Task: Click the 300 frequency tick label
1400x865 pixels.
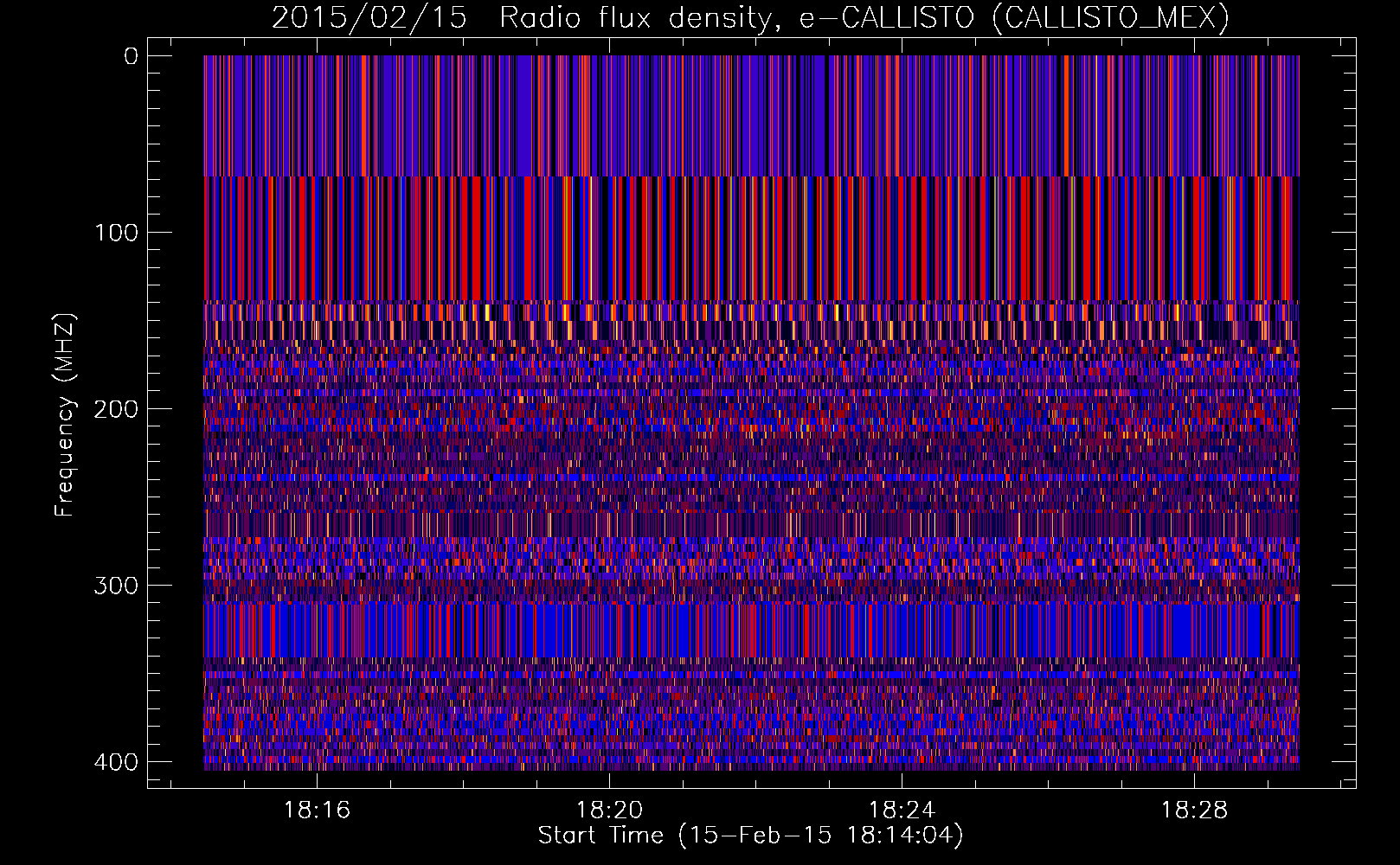Action: coord(116,586)
